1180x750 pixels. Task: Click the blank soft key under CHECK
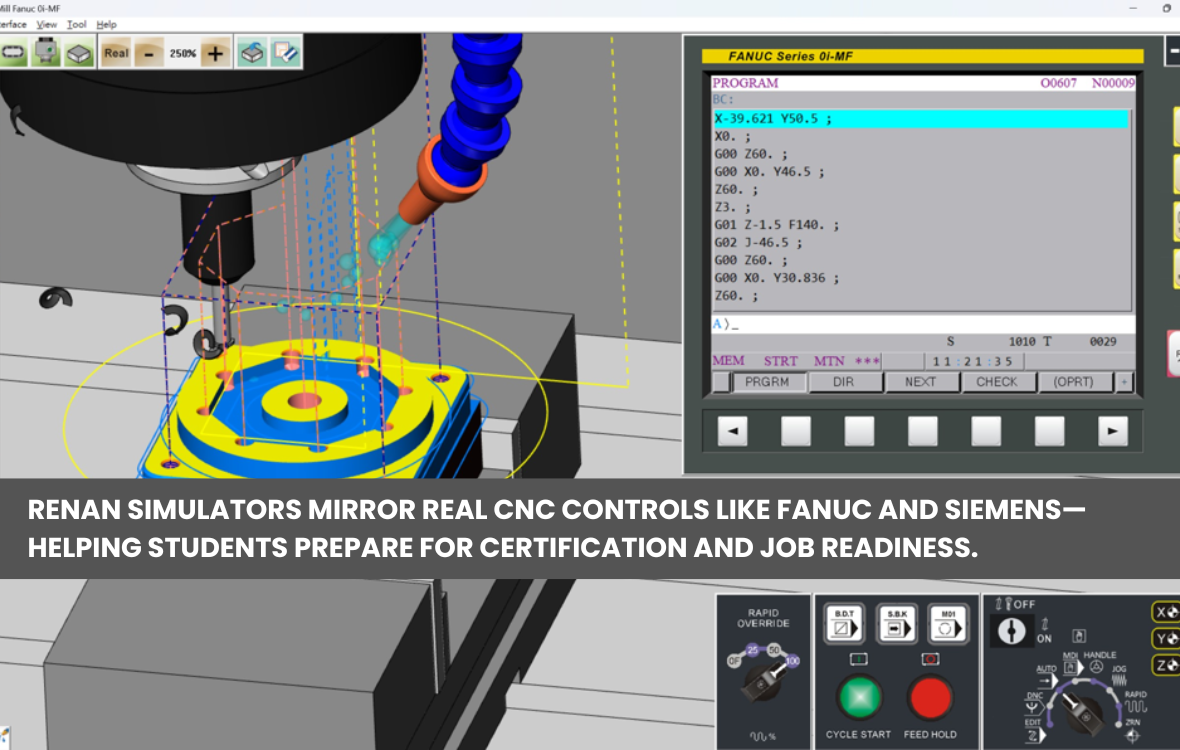tap(986, 431)
